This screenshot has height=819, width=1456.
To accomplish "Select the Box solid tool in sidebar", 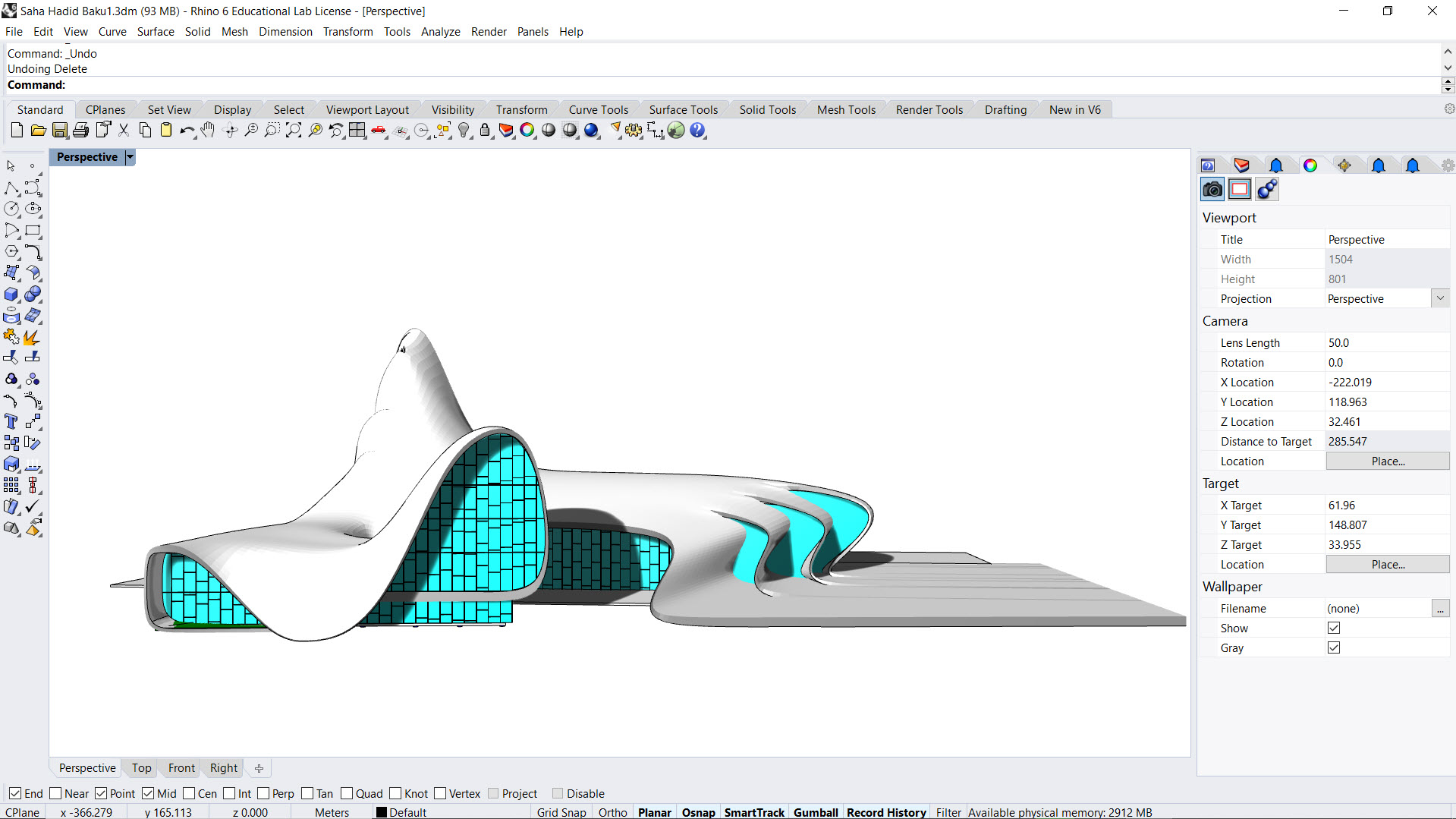I will [x=11, y=294].
